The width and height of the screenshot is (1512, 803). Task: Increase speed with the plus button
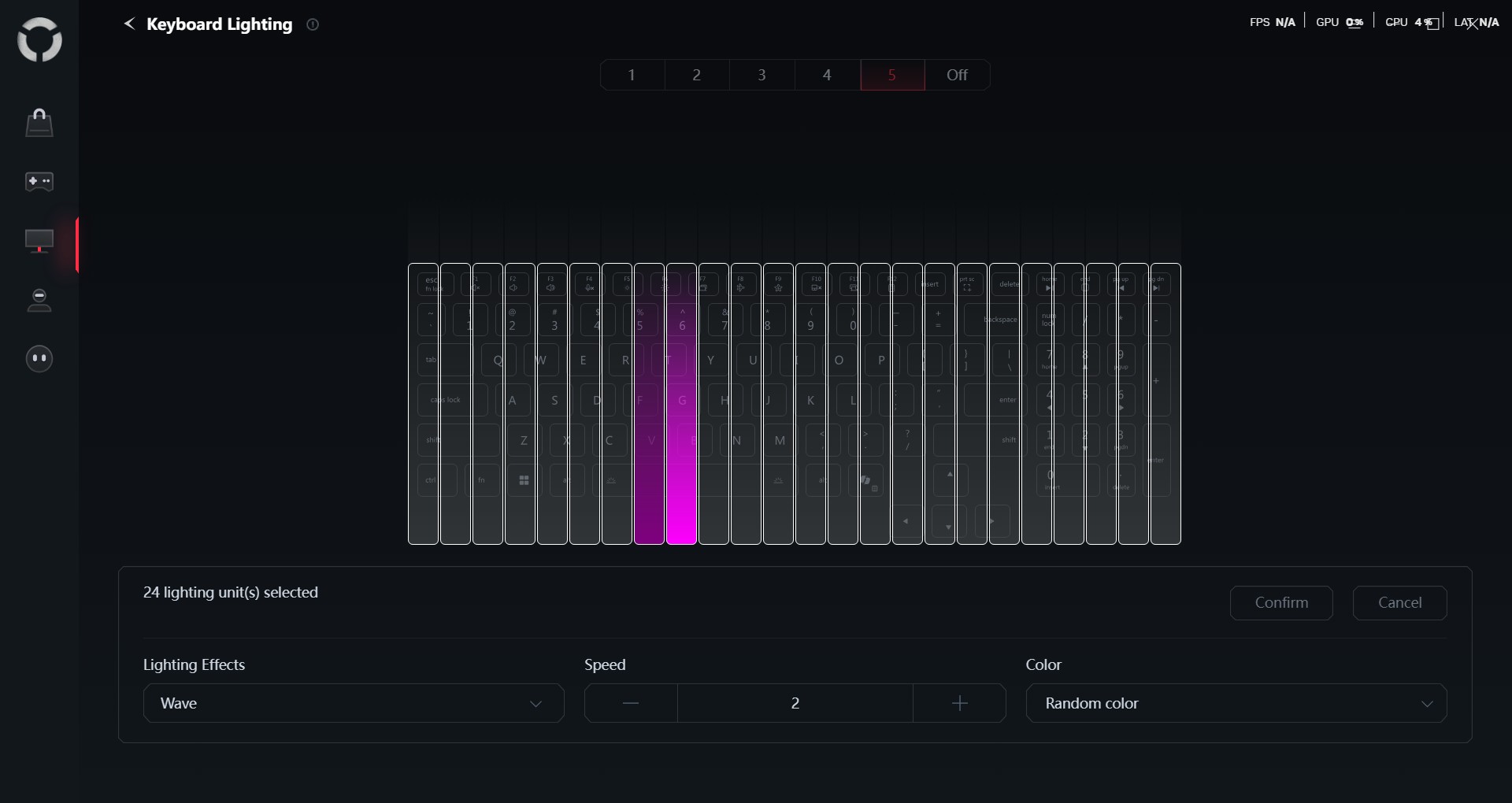(959, 703)
